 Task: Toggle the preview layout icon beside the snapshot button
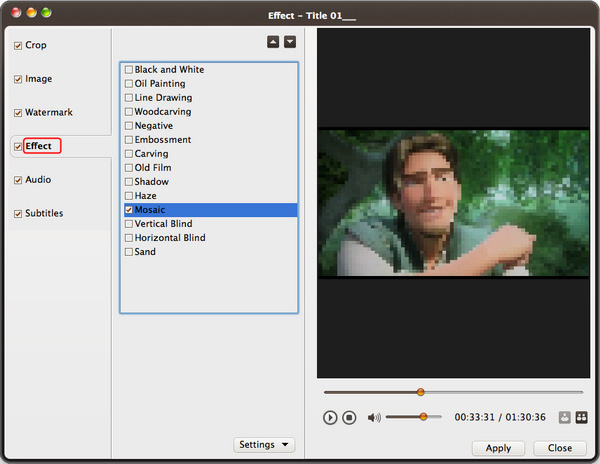[x=581, y=417]
